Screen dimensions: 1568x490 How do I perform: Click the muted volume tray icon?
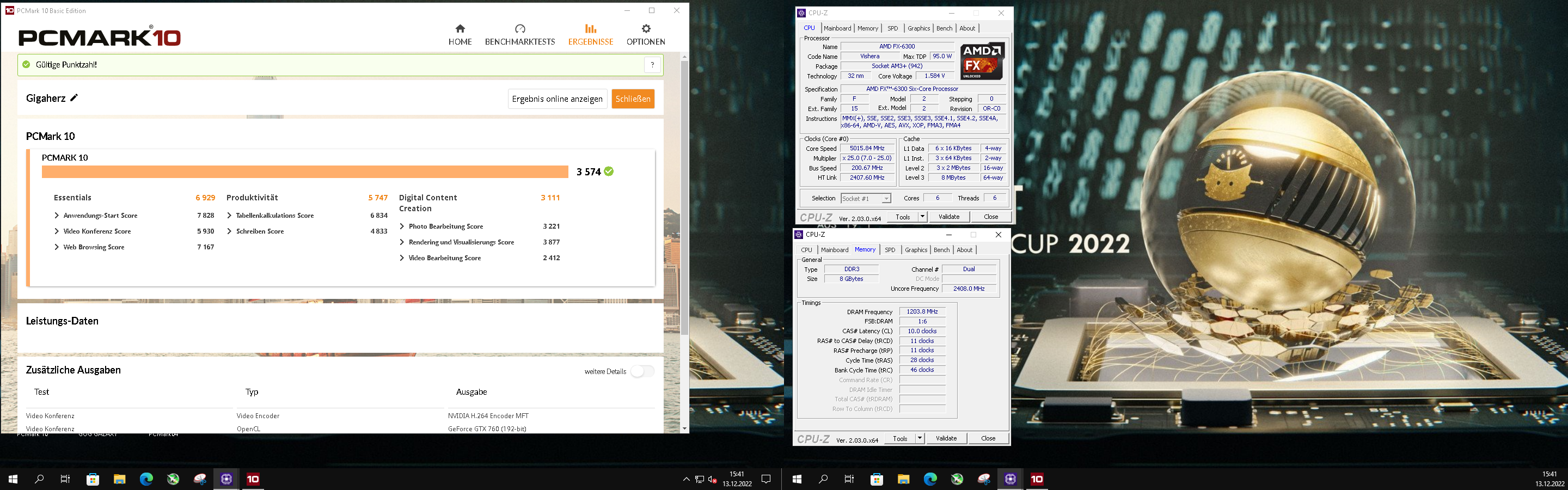coord(713,480)
